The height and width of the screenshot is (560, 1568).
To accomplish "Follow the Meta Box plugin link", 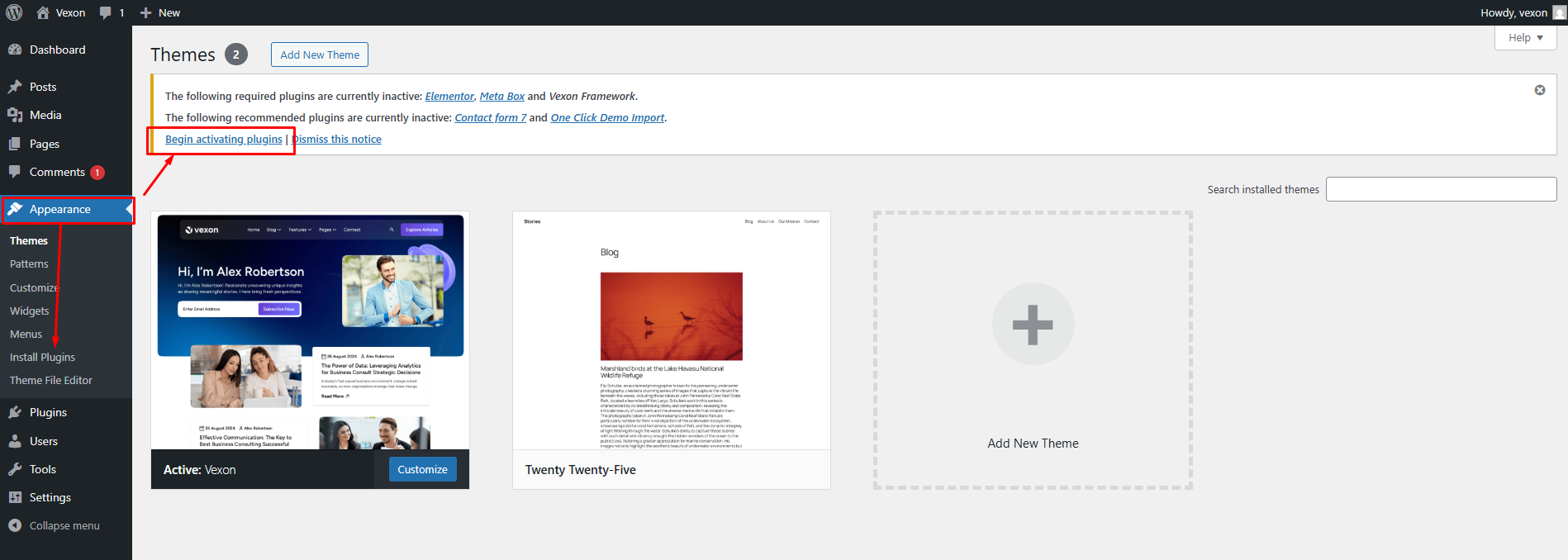I will pos(502,96).
